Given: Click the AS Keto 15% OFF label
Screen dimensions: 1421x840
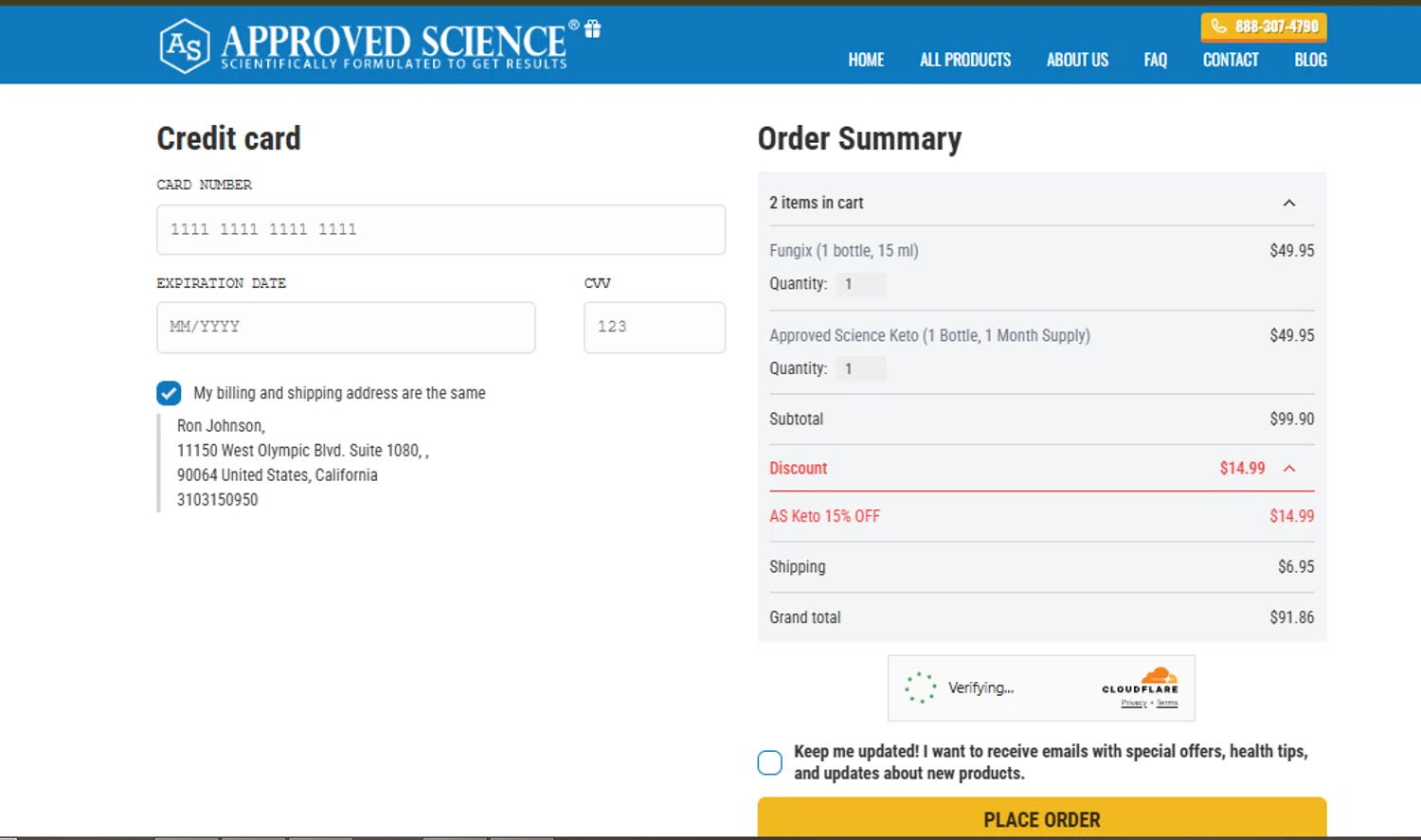Looking at the screenshot, I should pyautogui.click(x=824, y=516).
